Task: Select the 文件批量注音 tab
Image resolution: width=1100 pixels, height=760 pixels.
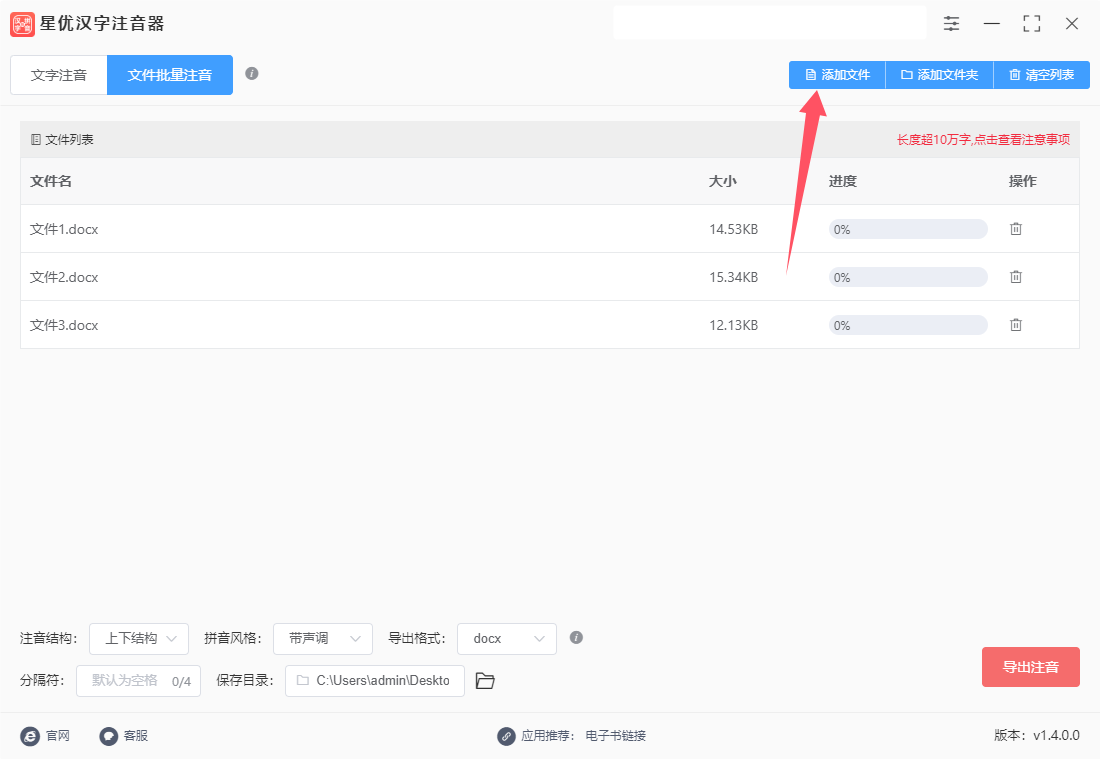Action: [x=170, y=75]
